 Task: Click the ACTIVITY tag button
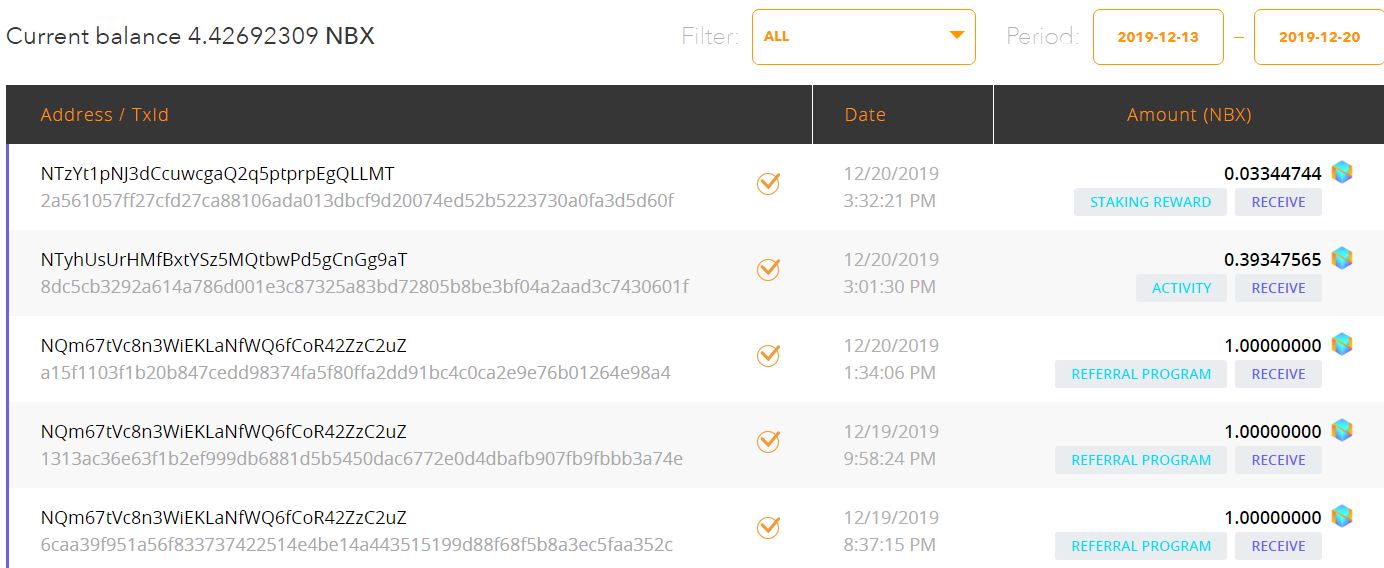1181,288
